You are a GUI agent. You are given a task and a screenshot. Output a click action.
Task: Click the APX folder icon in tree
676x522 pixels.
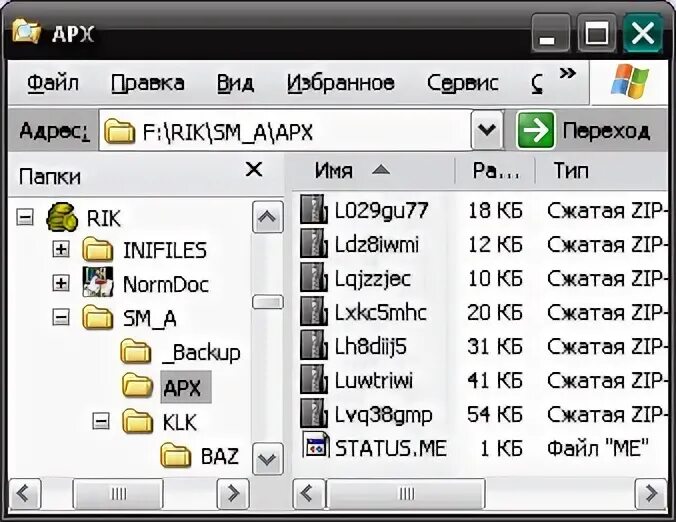pos(138,385)
